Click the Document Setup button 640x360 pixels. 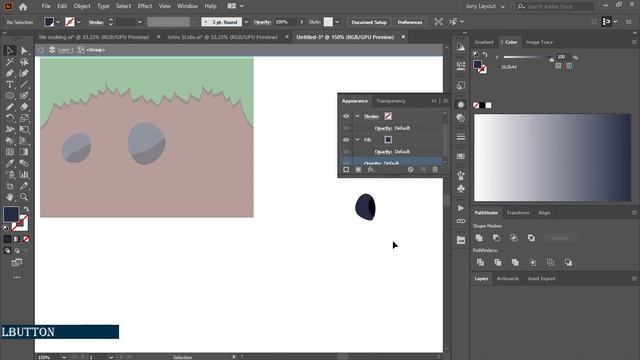(369, 22)
